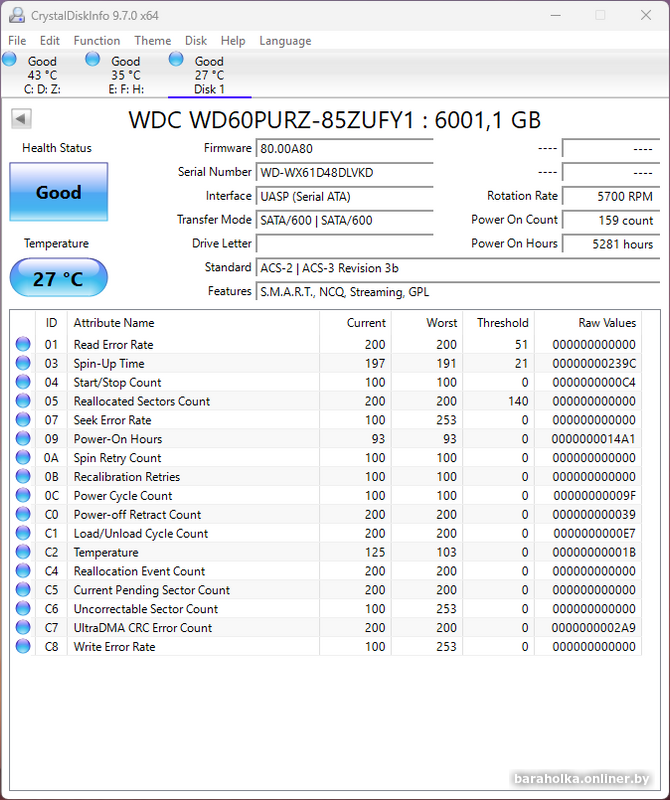Screen dimensions: 670x800
Task: Close the CrystalDiskInfo window
Action: (x=646, y=15)
